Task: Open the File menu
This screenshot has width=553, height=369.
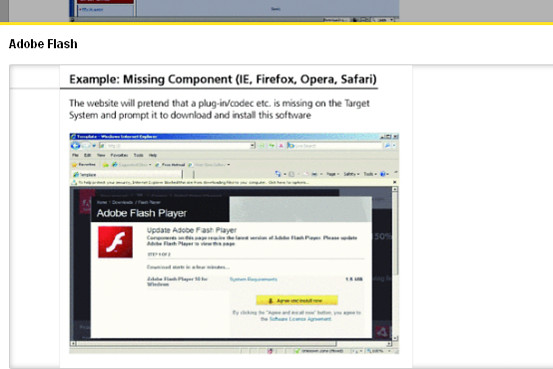Action: [x=75, y=155]
